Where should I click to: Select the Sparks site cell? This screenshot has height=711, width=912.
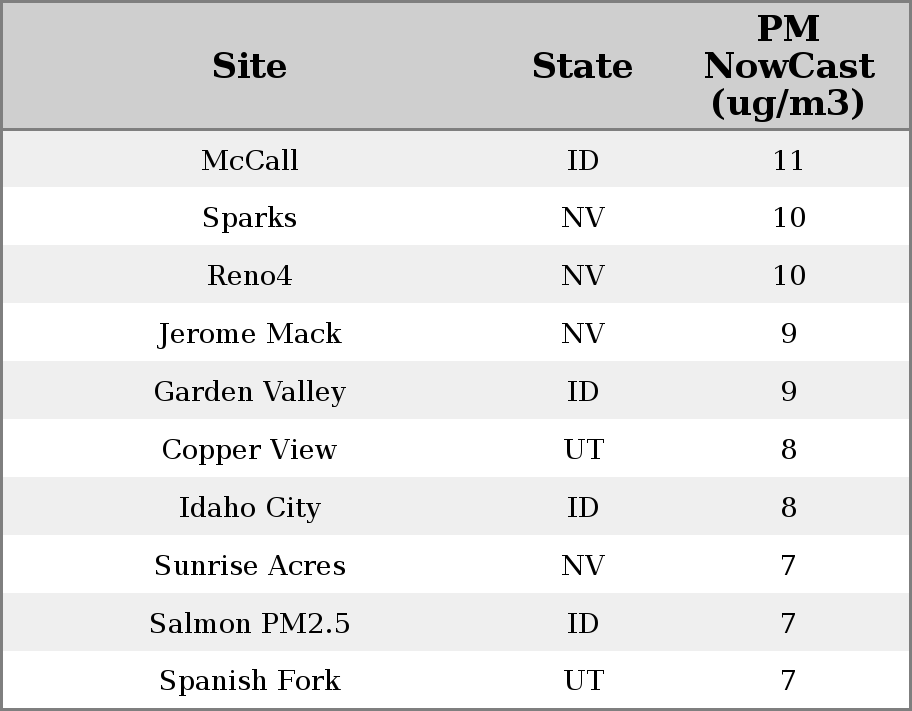point(249,218)
